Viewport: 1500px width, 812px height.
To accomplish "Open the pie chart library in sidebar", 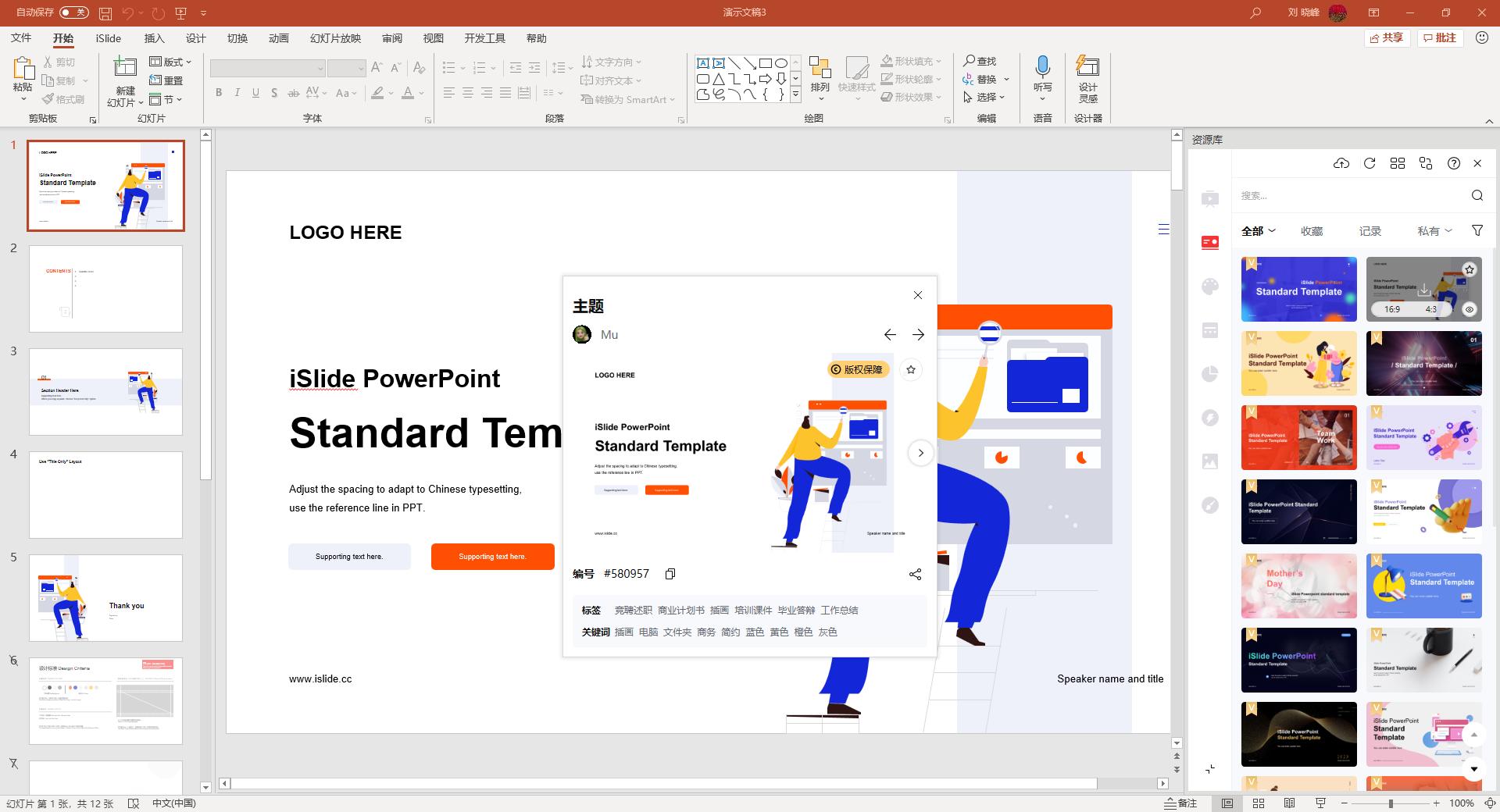I will pos(1210,374).
